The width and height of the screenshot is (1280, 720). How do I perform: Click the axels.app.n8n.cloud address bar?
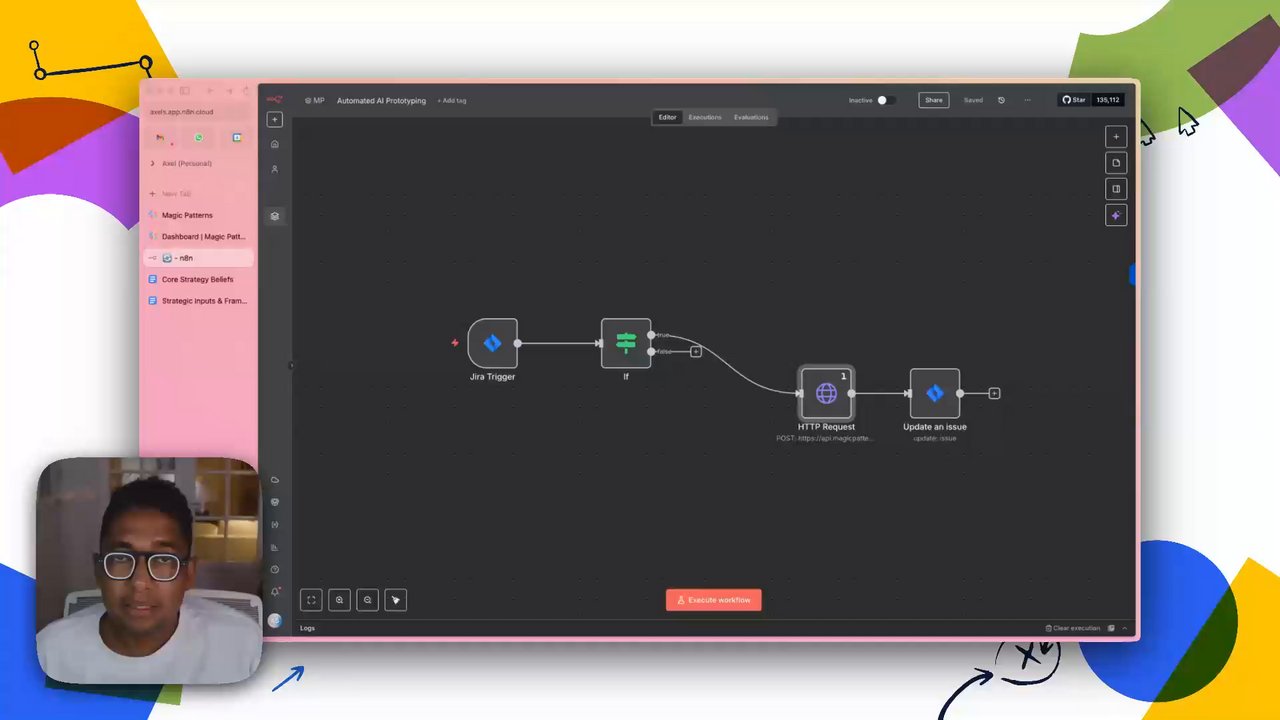(x=197, y=112)
